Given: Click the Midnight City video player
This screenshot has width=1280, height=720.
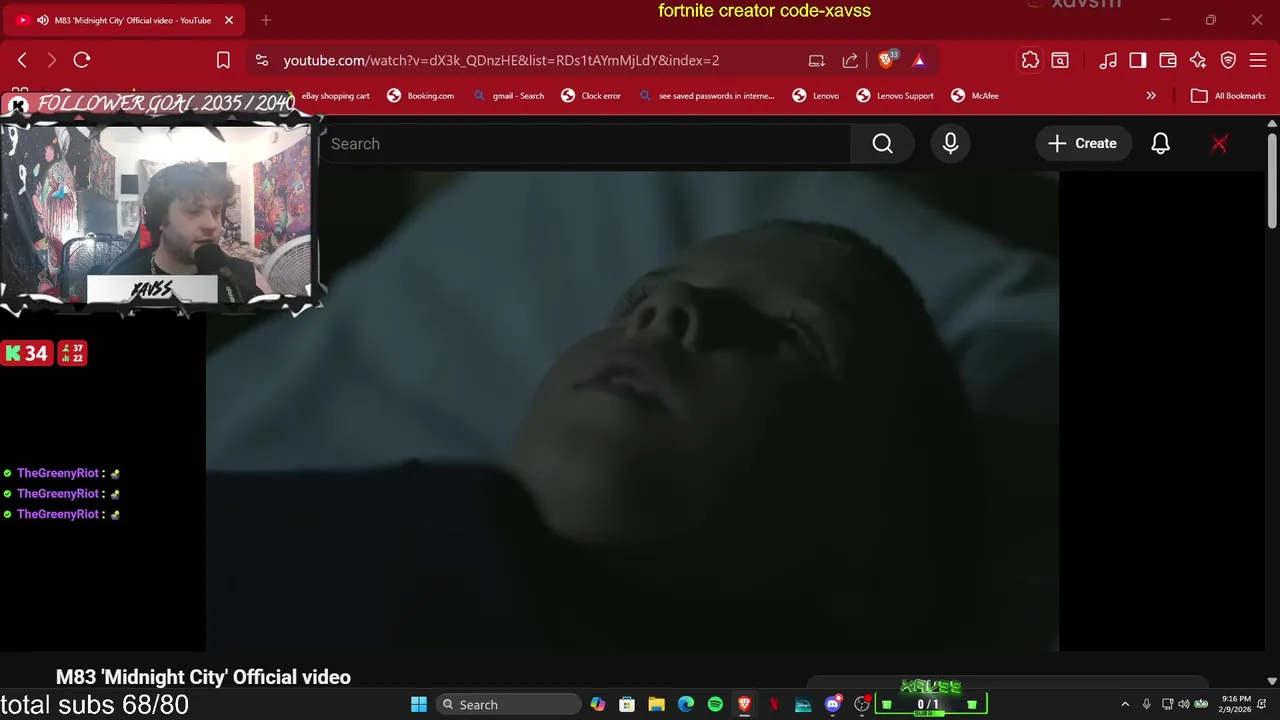Looking at the screenshot, I should tap(632, 411).
